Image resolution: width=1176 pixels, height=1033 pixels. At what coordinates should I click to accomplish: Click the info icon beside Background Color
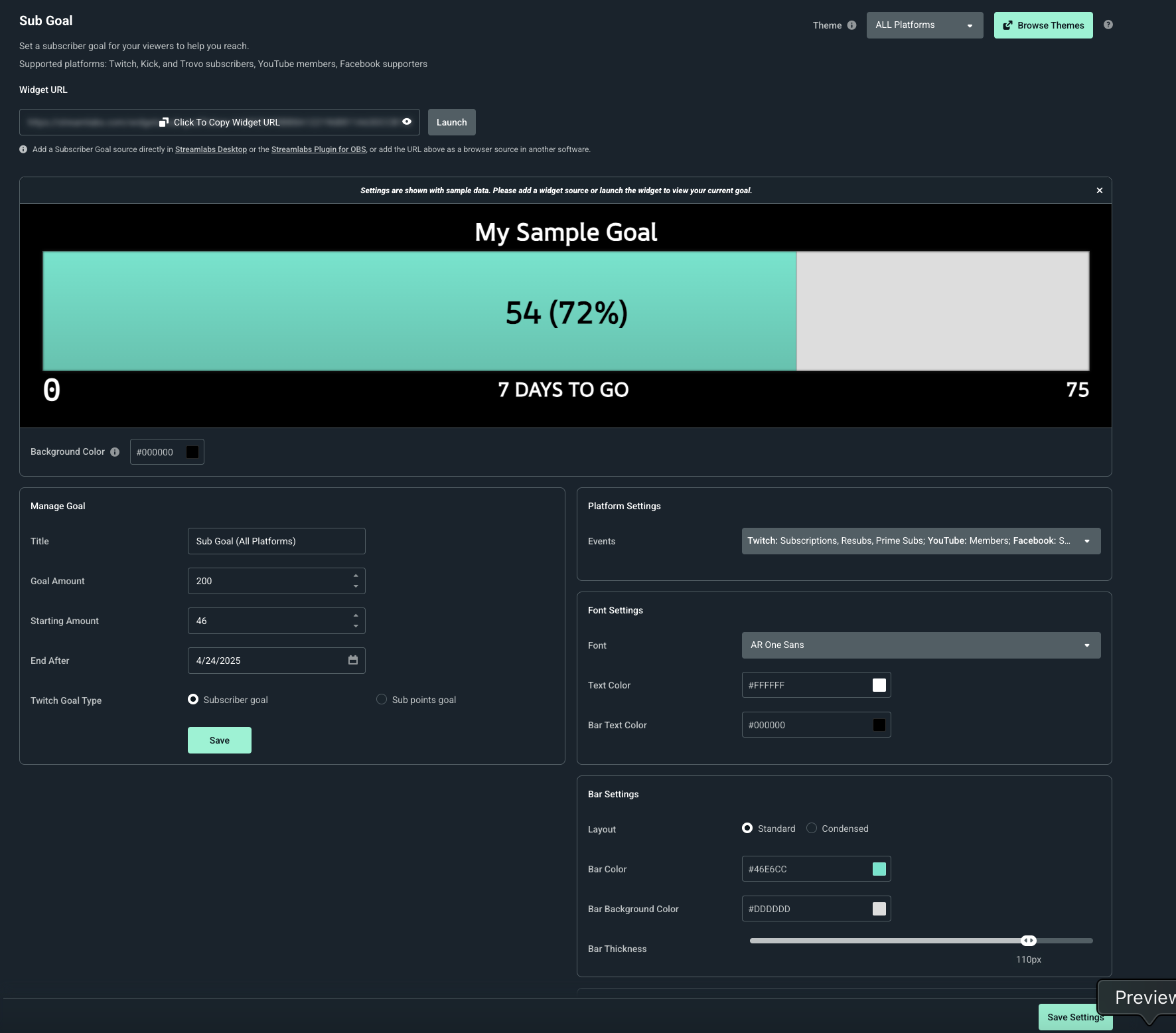[x=115, y=451]
